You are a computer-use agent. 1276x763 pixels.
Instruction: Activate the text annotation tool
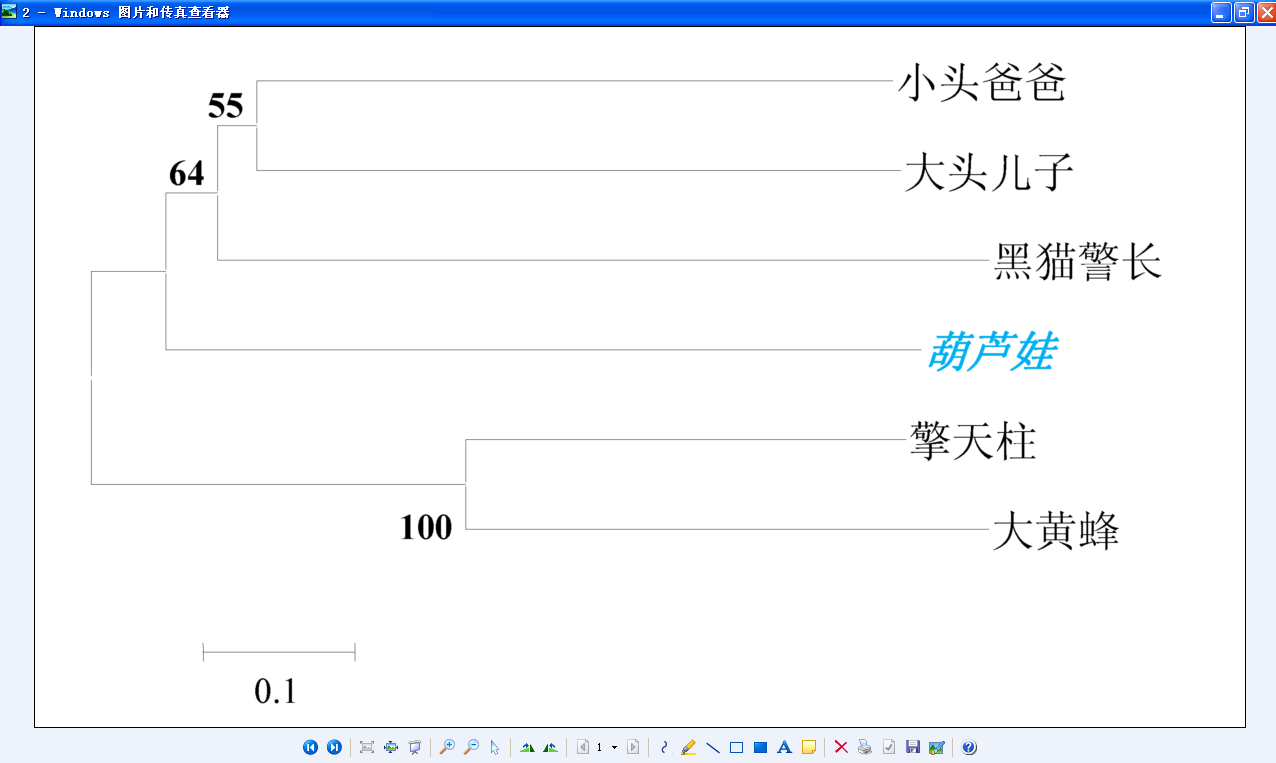tap(784, 747)
